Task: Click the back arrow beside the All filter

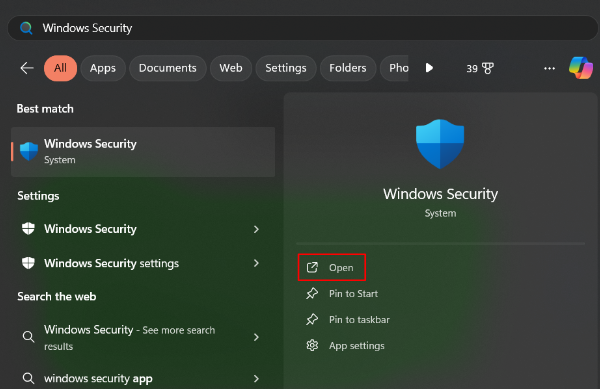Action: tap(27, 68)
